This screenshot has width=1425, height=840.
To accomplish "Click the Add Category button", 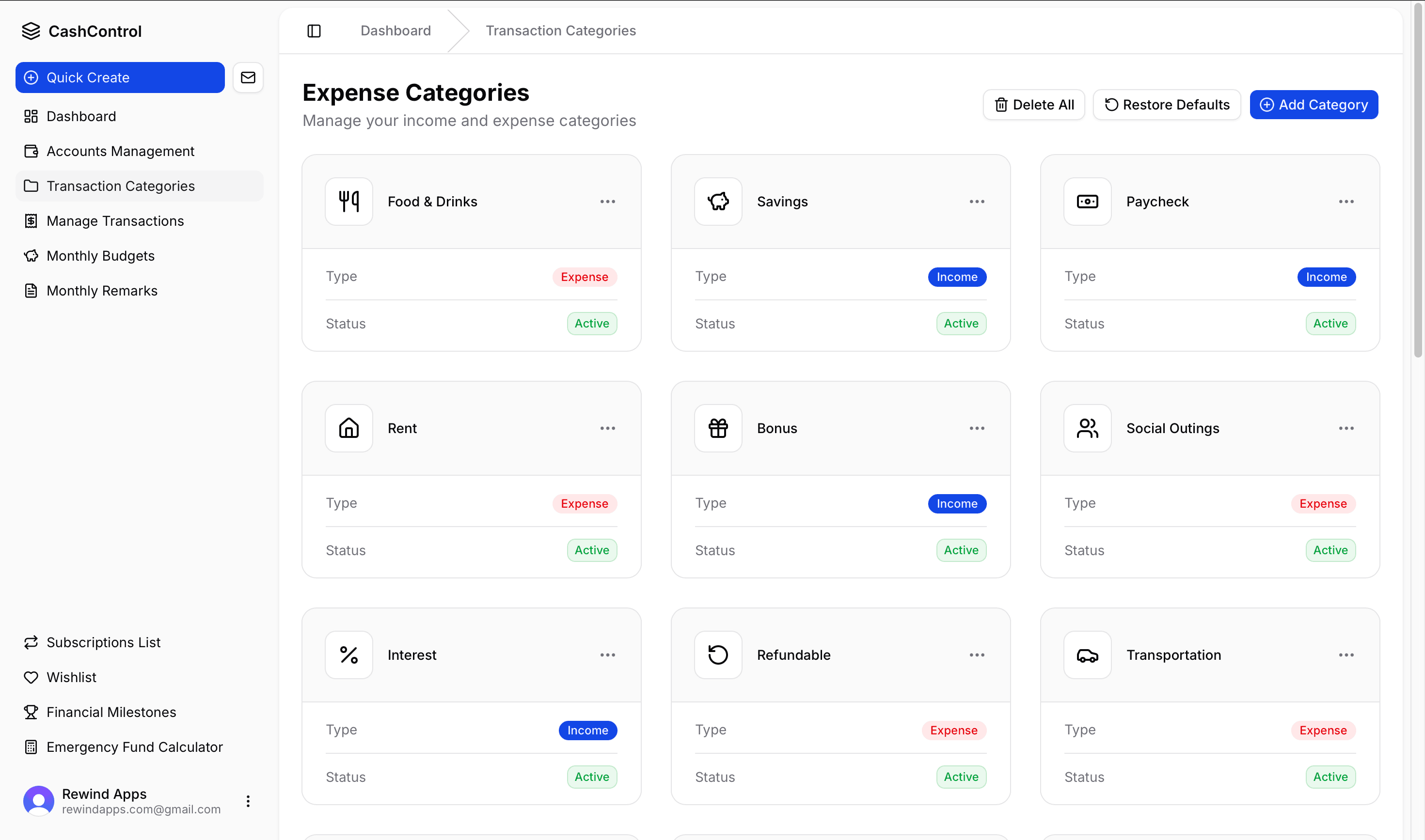I will [x=1314, y=105].
